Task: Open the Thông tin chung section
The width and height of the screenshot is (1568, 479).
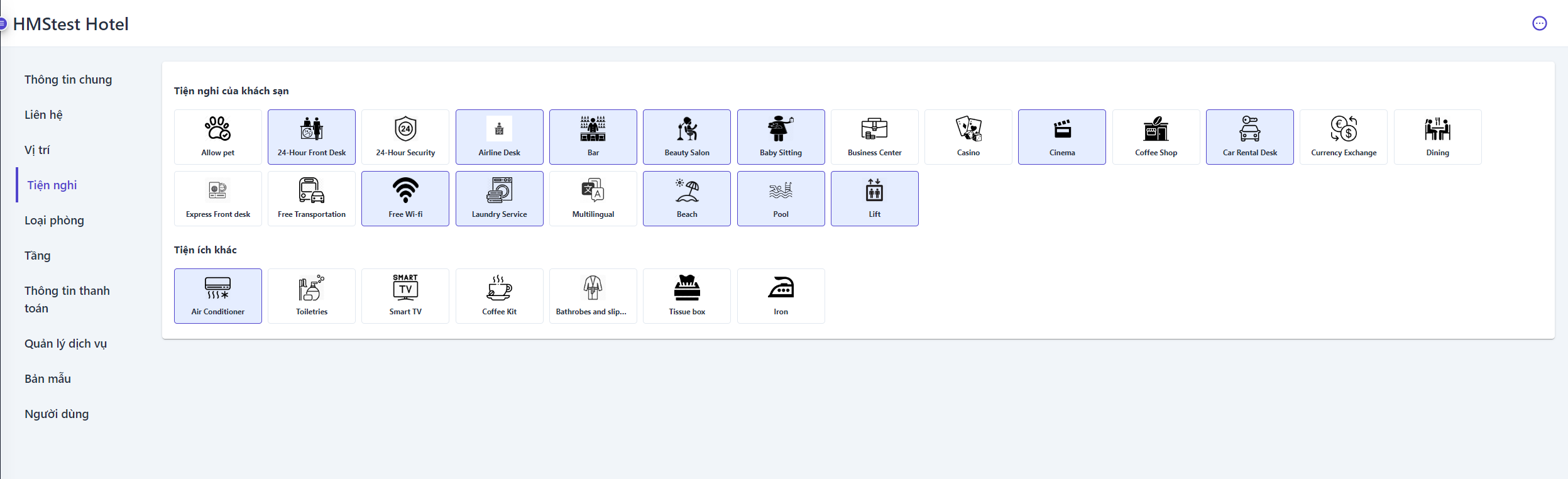Action: tap(69, 79)
